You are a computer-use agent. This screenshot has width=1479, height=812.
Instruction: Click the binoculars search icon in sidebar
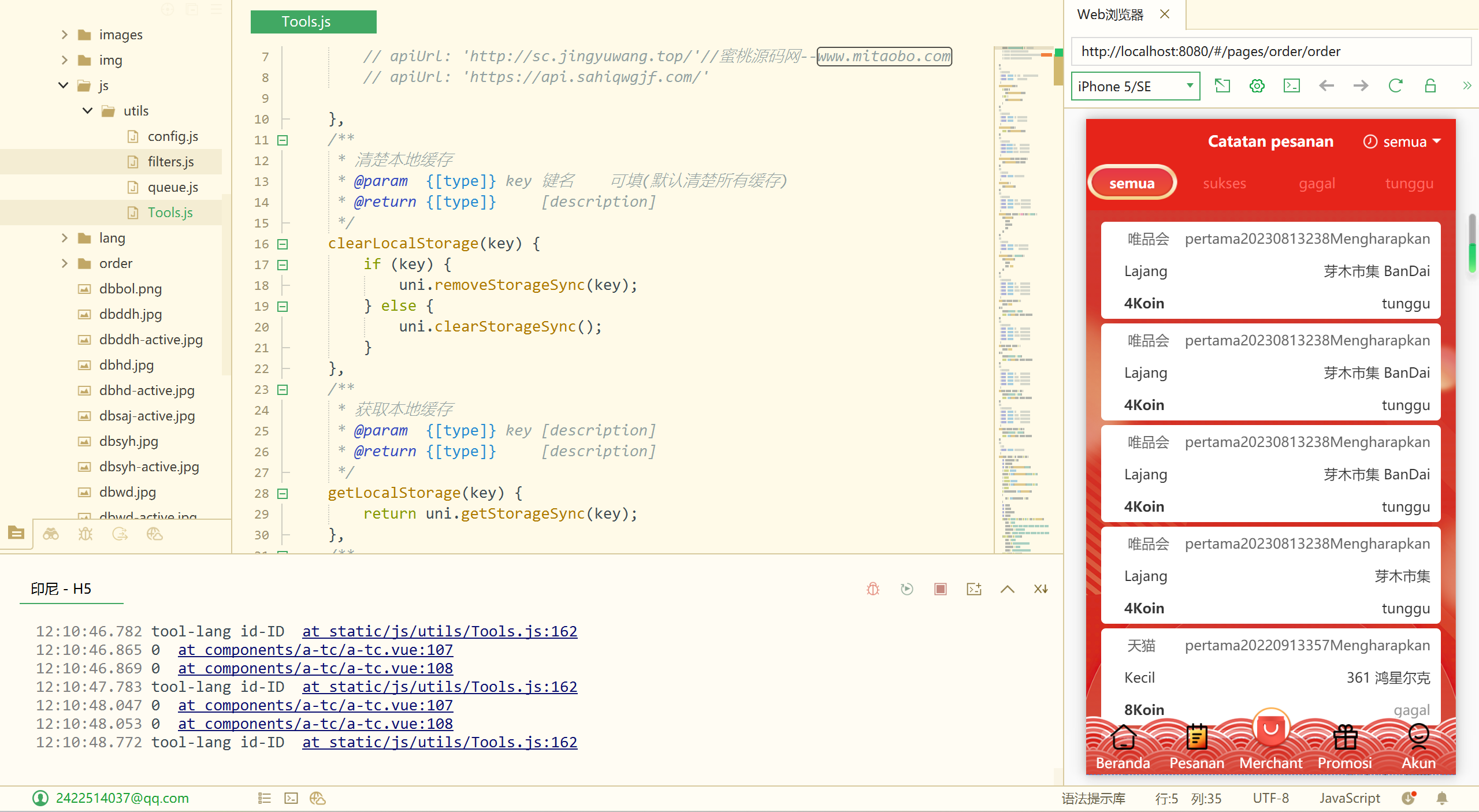pyautogui.click(x=51, y=534)
